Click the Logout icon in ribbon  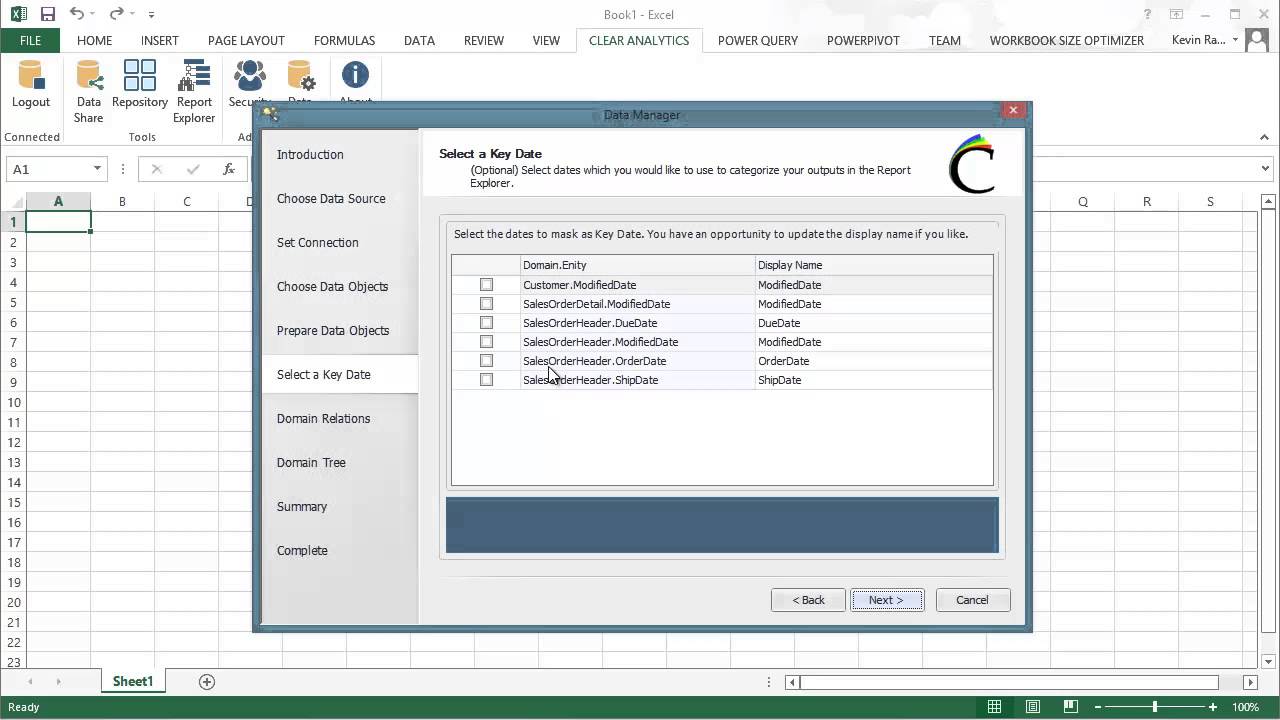click(x=31, y=85)
